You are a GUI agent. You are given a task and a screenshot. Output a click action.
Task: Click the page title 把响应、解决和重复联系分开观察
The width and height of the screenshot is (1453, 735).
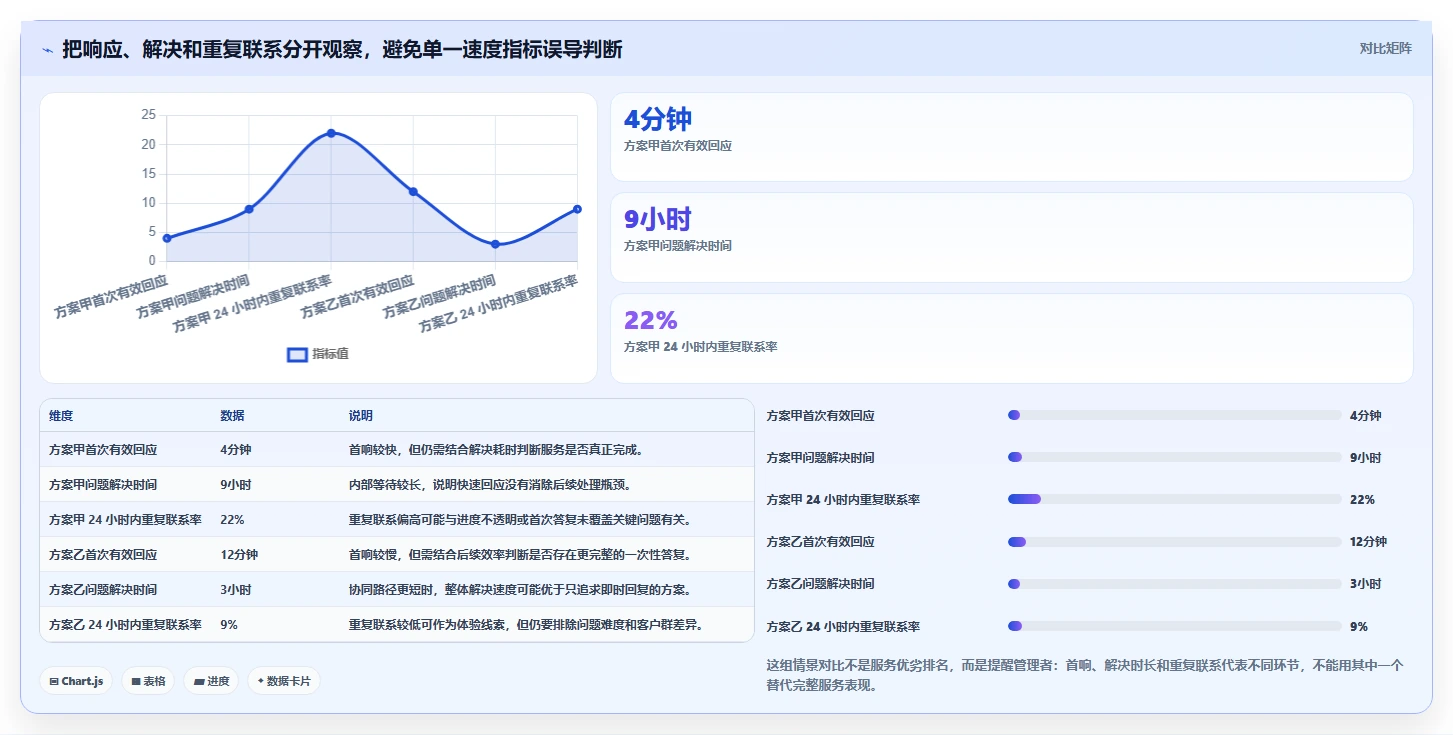(x=341, y=49)
